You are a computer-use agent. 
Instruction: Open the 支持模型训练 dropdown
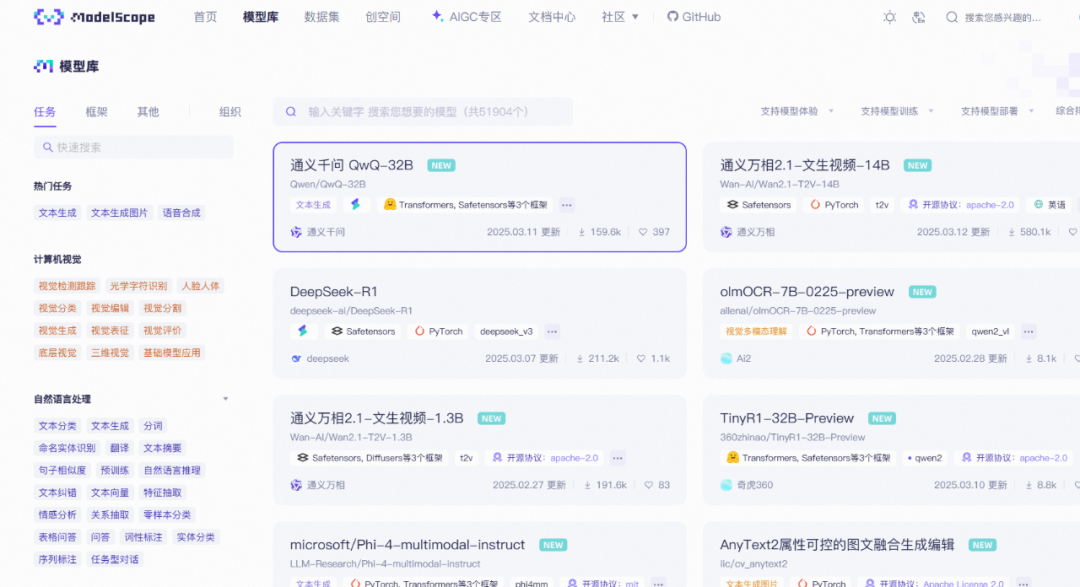(897, 111)
